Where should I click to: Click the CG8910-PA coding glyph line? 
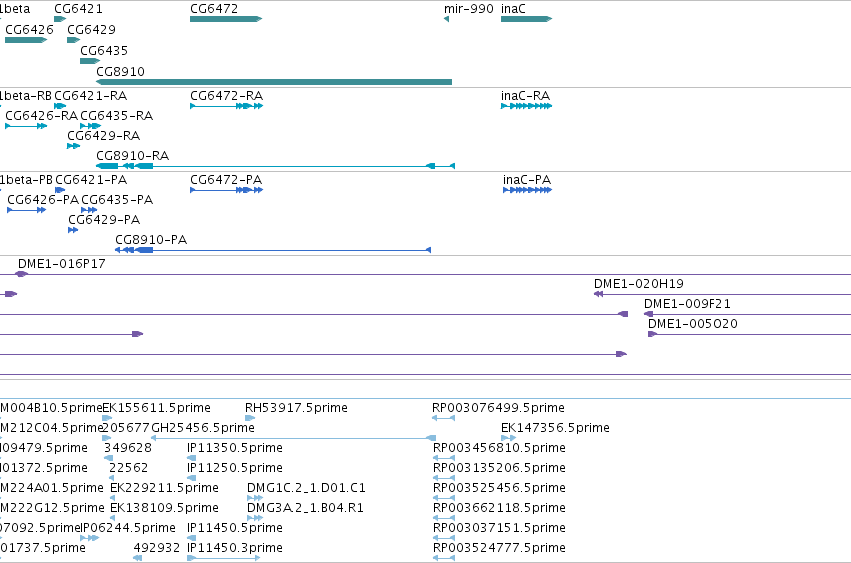[273, 250]
